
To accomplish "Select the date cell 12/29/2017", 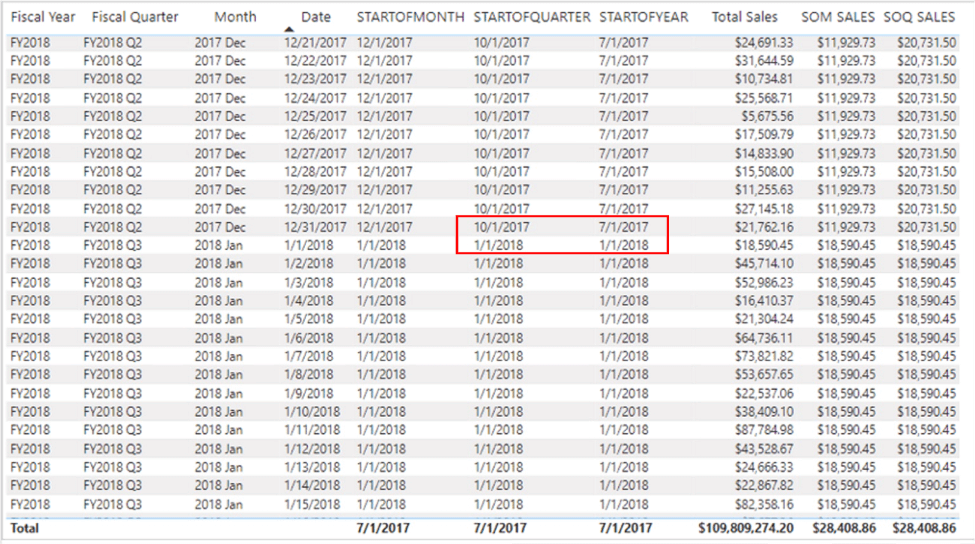I will [315, 190].
